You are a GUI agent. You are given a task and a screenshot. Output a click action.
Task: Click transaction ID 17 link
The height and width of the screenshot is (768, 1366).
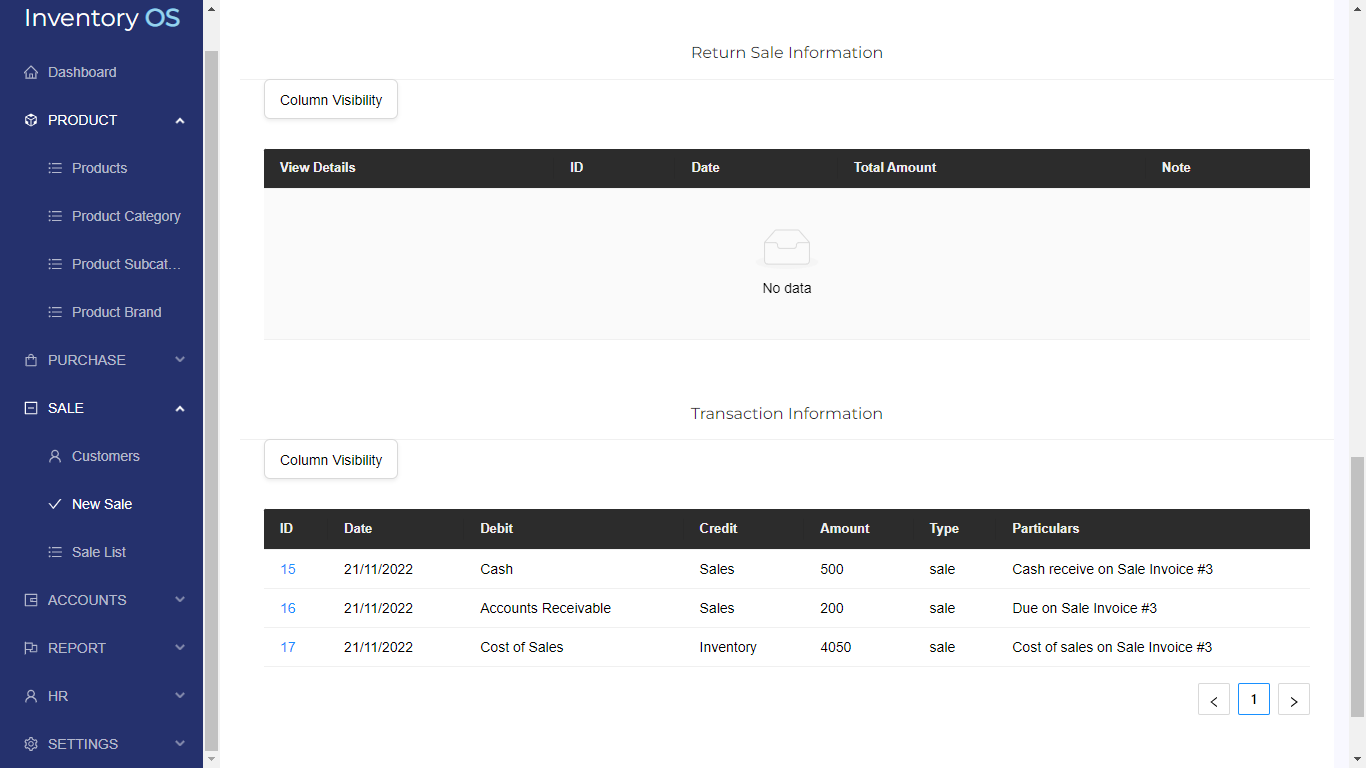coord(288,647)
